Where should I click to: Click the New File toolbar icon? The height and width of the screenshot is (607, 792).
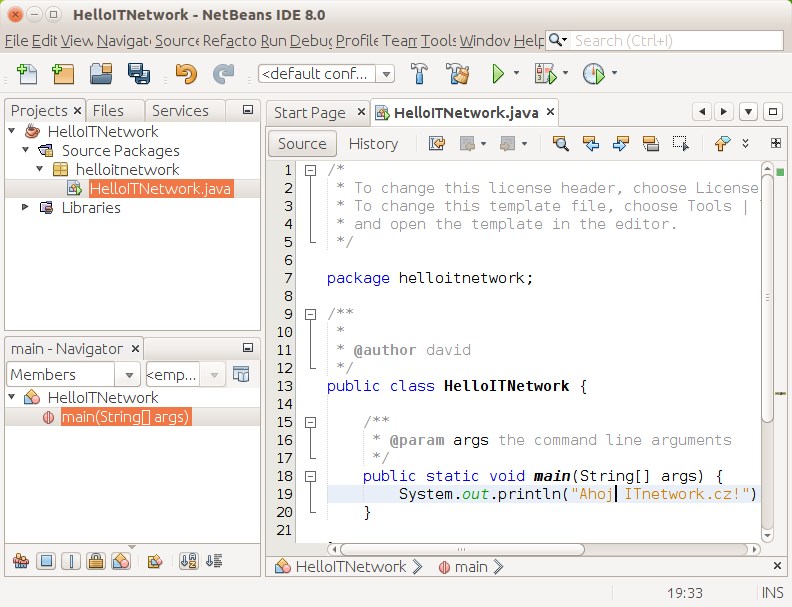[x=27, y=74]
